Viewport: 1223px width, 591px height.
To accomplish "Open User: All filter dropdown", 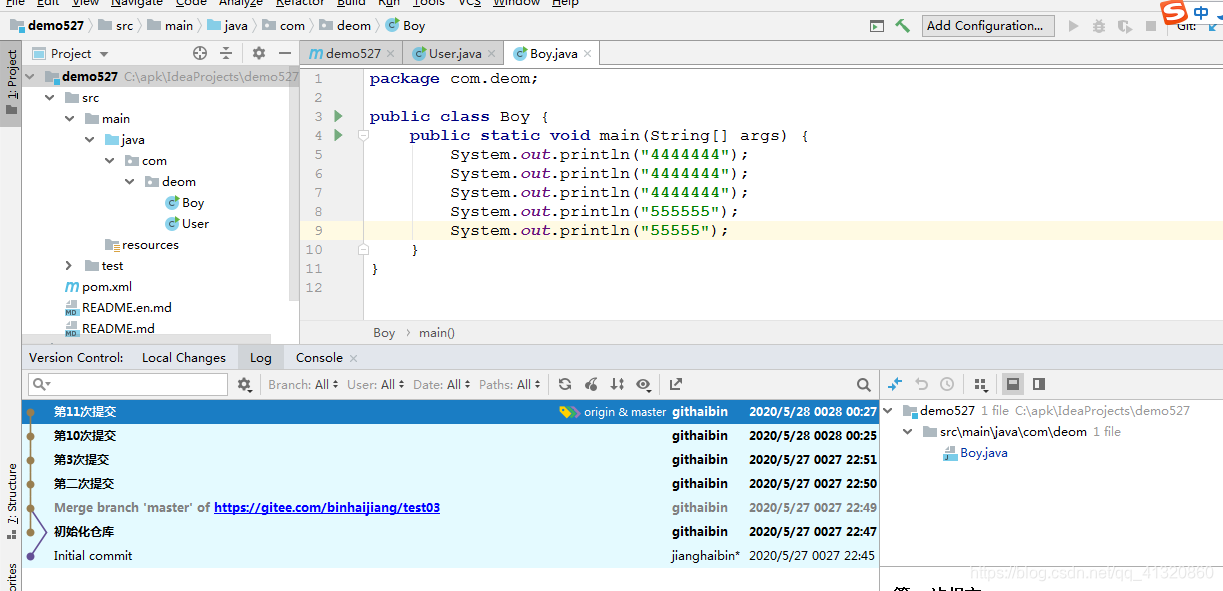I will click(376, 384).
